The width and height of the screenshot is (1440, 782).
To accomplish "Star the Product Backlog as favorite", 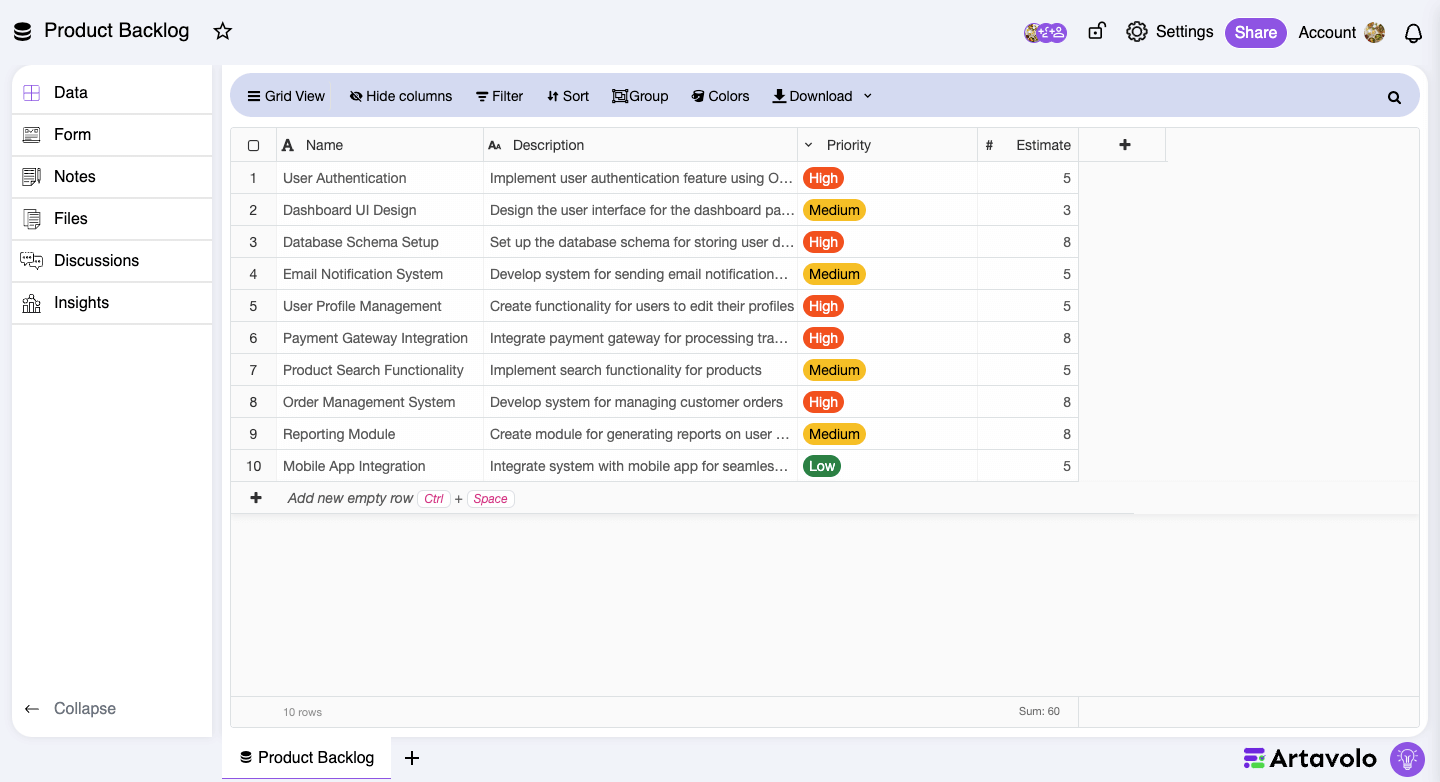I will click(223, 31).
